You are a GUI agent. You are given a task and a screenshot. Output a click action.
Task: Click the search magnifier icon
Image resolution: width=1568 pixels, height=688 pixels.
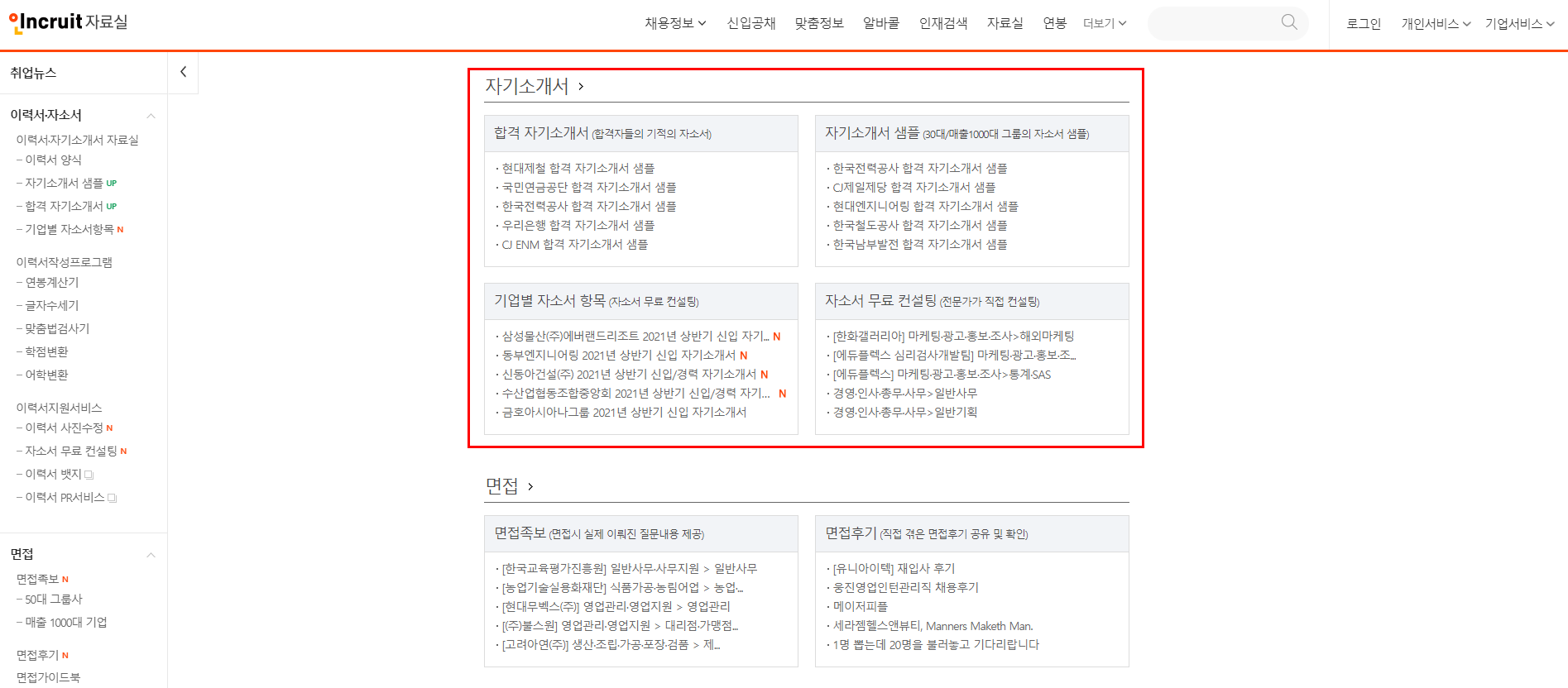tap(1289, 22)
